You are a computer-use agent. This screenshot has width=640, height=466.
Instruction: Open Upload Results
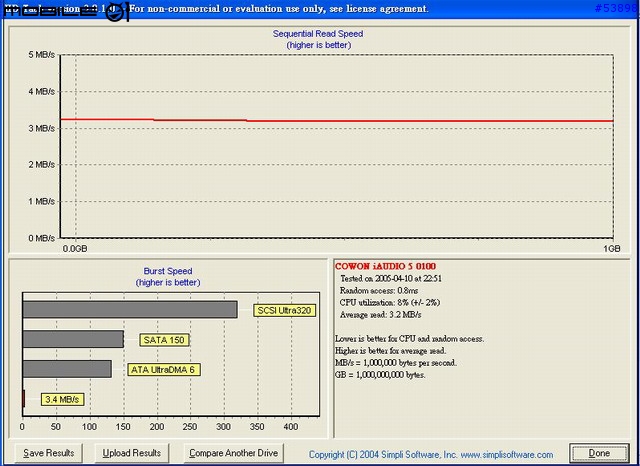(131, 453)
